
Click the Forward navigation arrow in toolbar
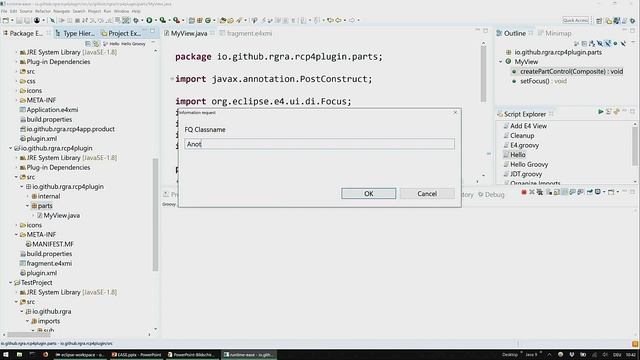click(352, 20)
